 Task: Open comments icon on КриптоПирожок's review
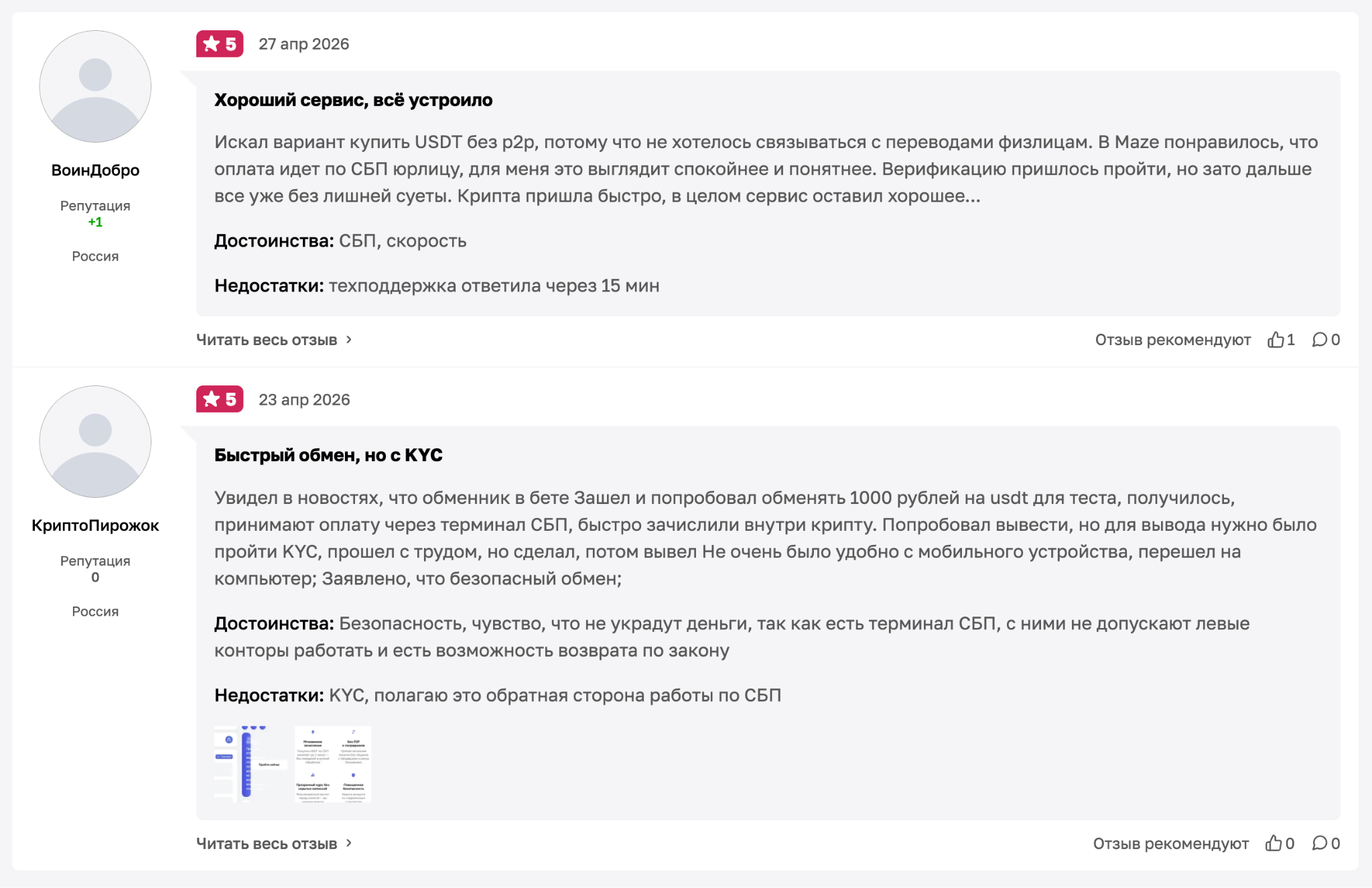pyautogui.click(x=1319, y=843)
